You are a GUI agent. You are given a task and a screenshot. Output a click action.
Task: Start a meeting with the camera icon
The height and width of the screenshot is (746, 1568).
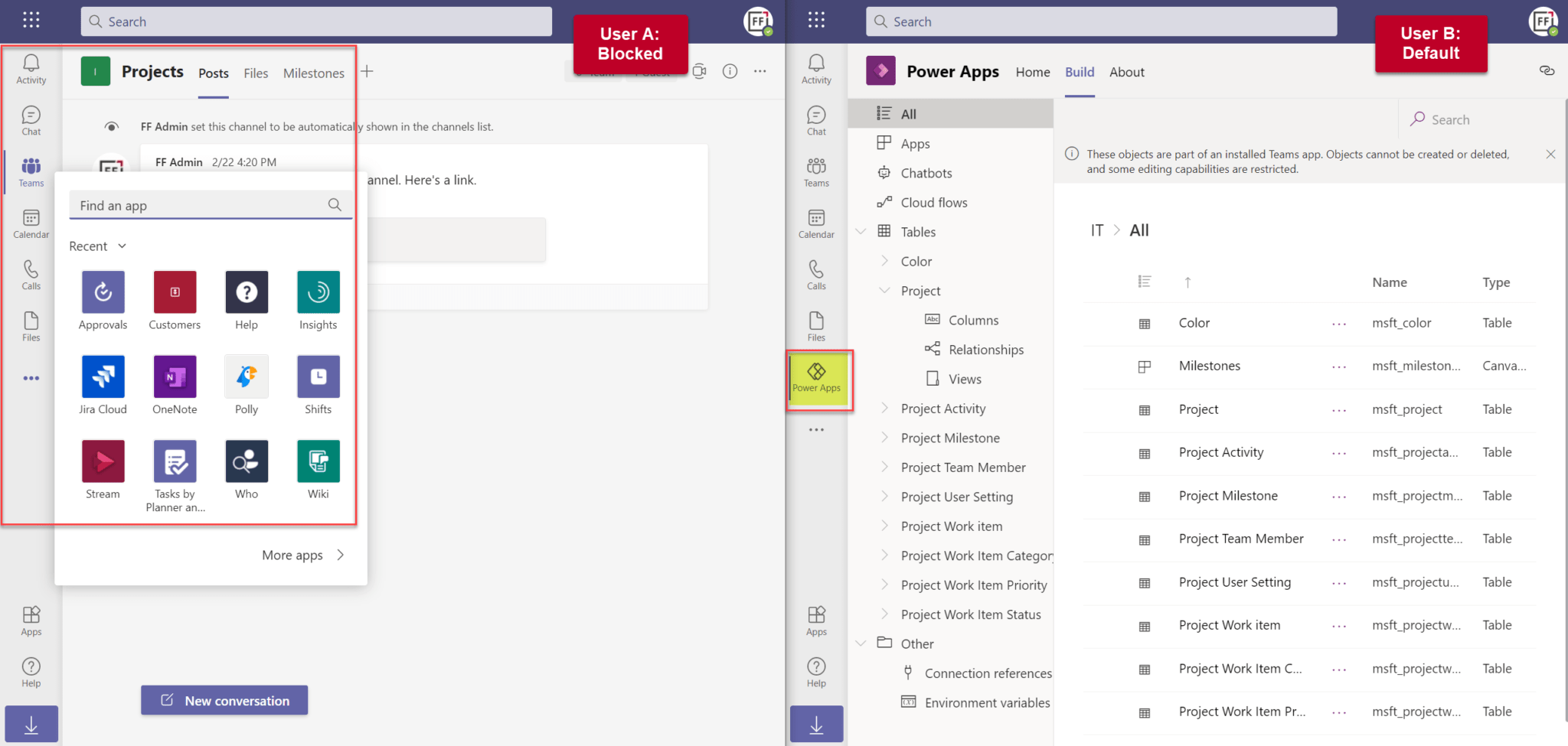(x=699, y=71)
